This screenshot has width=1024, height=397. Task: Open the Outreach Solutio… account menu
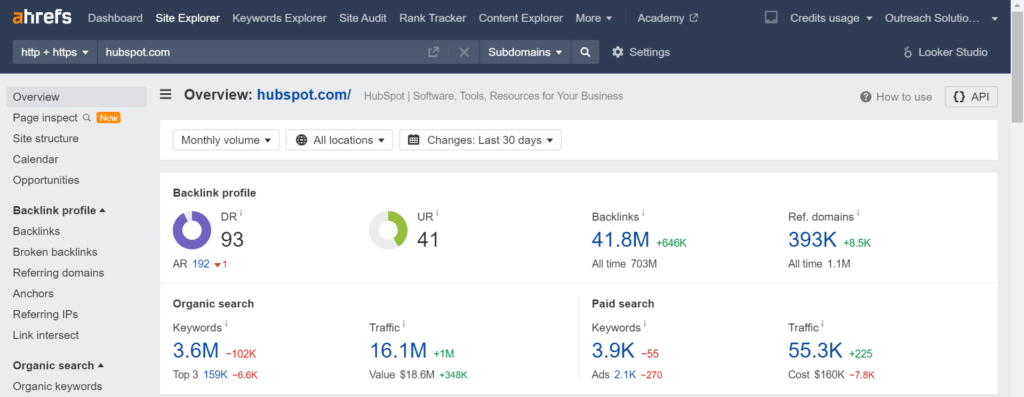[941, 18]
